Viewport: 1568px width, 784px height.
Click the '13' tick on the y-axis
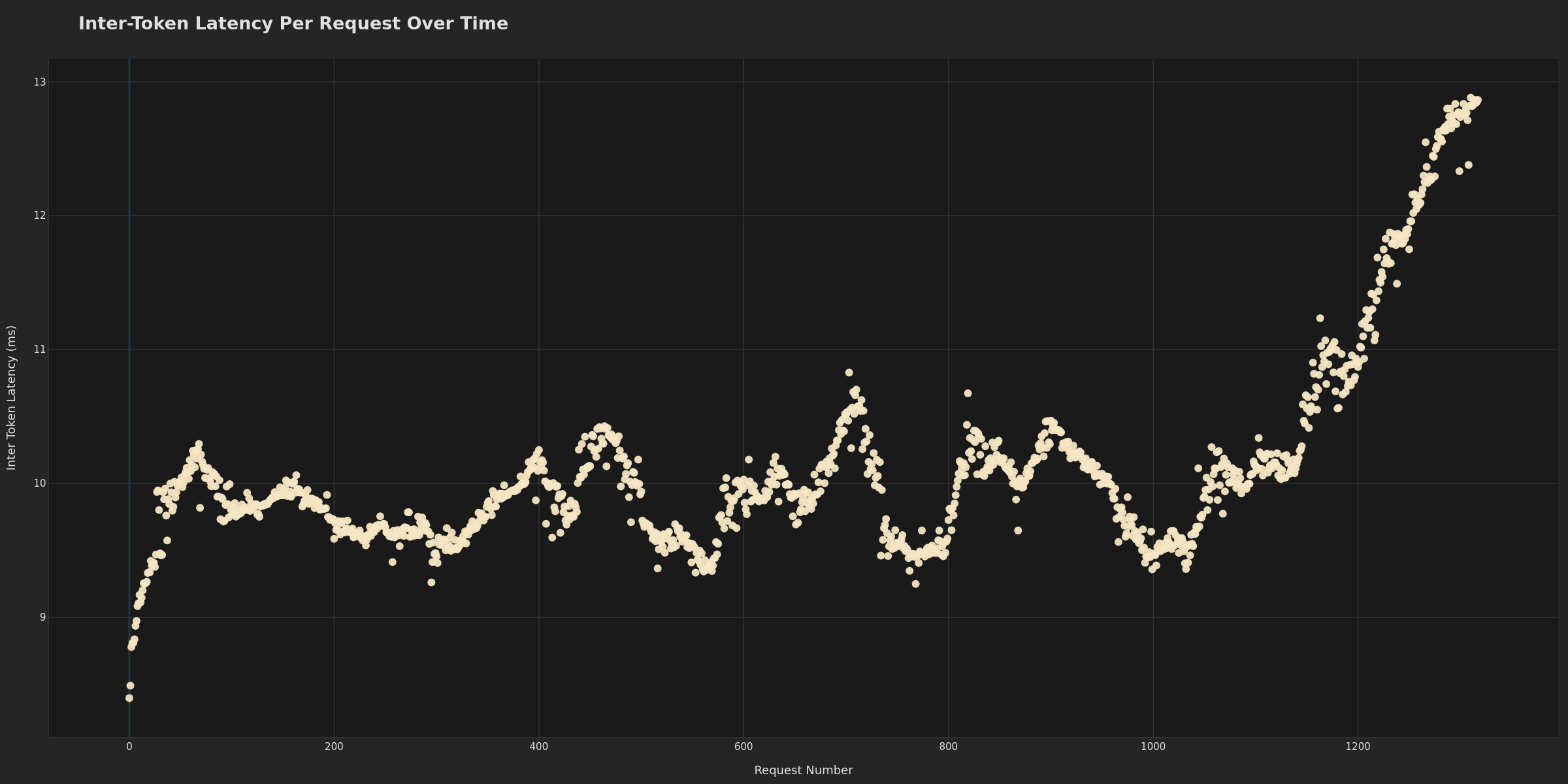(39, 83)
